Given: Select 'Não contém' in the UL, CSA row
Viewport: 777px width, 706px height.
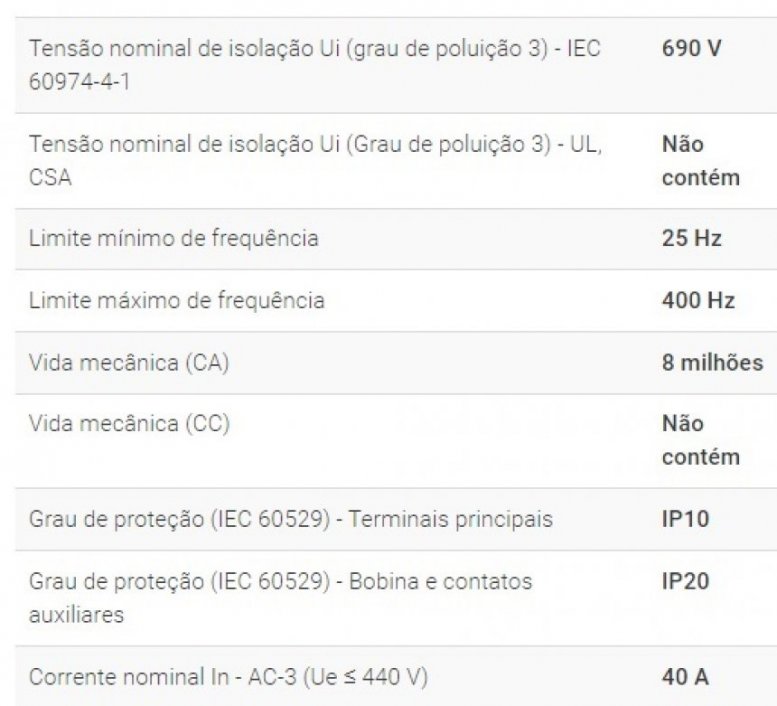Looking at the screenshot, I should (700, 161).
